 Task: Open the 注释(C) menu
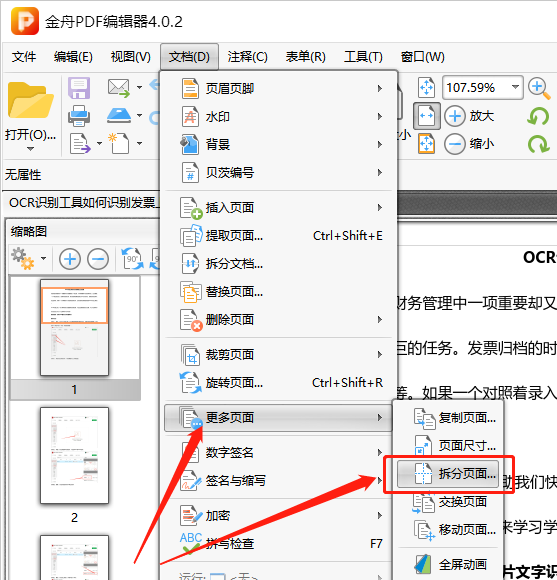pos(247,57)
